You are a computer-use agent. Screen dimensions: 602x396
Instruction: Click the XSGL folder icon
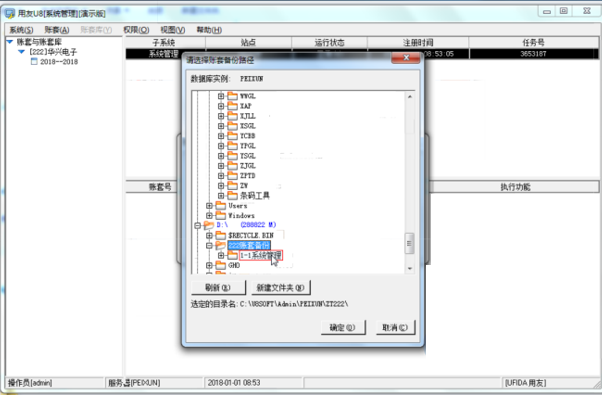tap(232, 126)
